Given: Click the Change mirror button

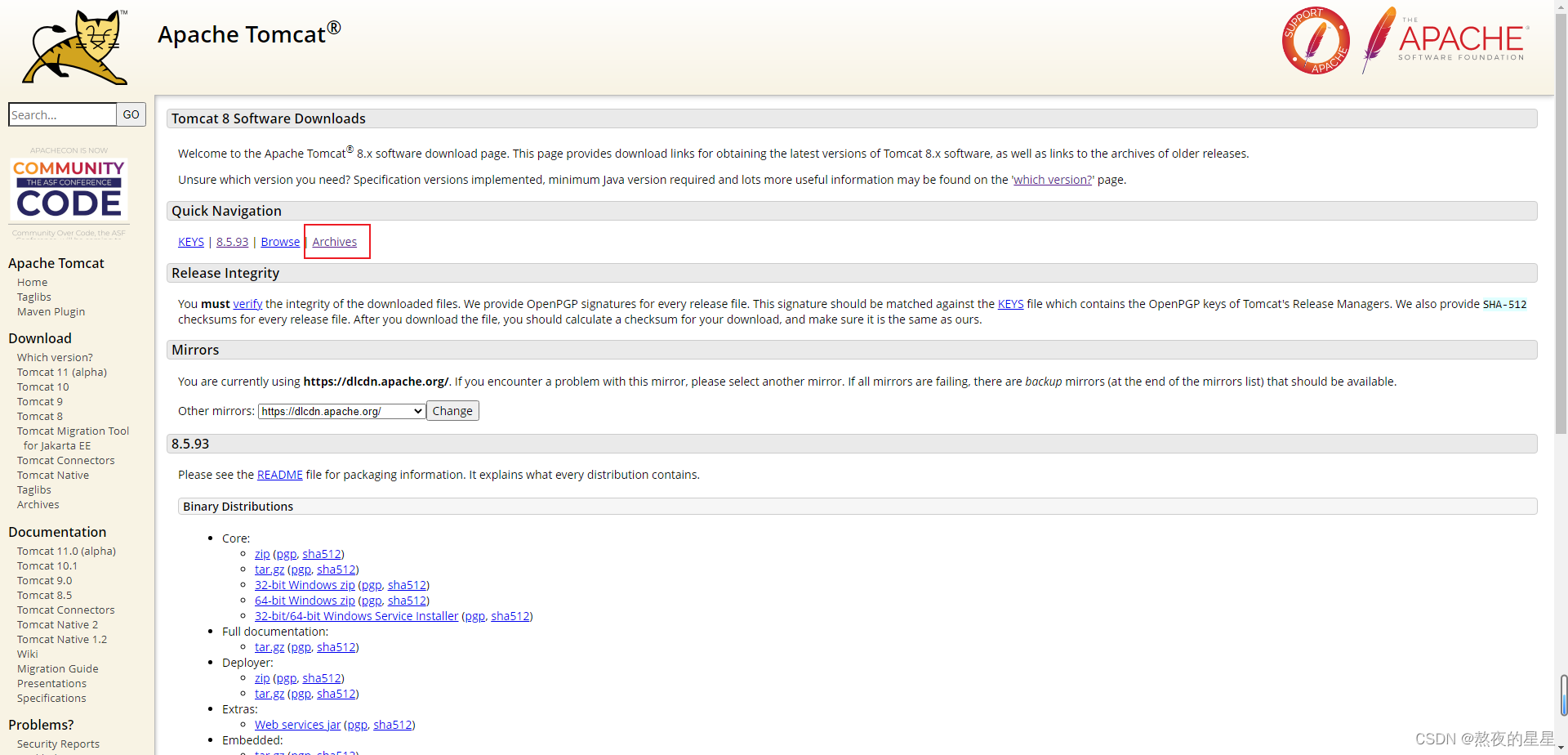Looking at the screenshot, I should (452, 411).
